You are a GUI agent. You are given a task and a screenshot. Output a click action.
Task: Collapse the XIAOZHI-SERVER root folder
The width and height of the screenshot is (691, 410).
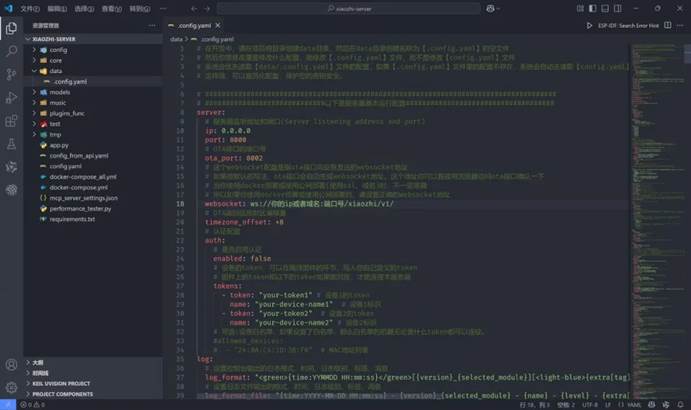point(93,39)
